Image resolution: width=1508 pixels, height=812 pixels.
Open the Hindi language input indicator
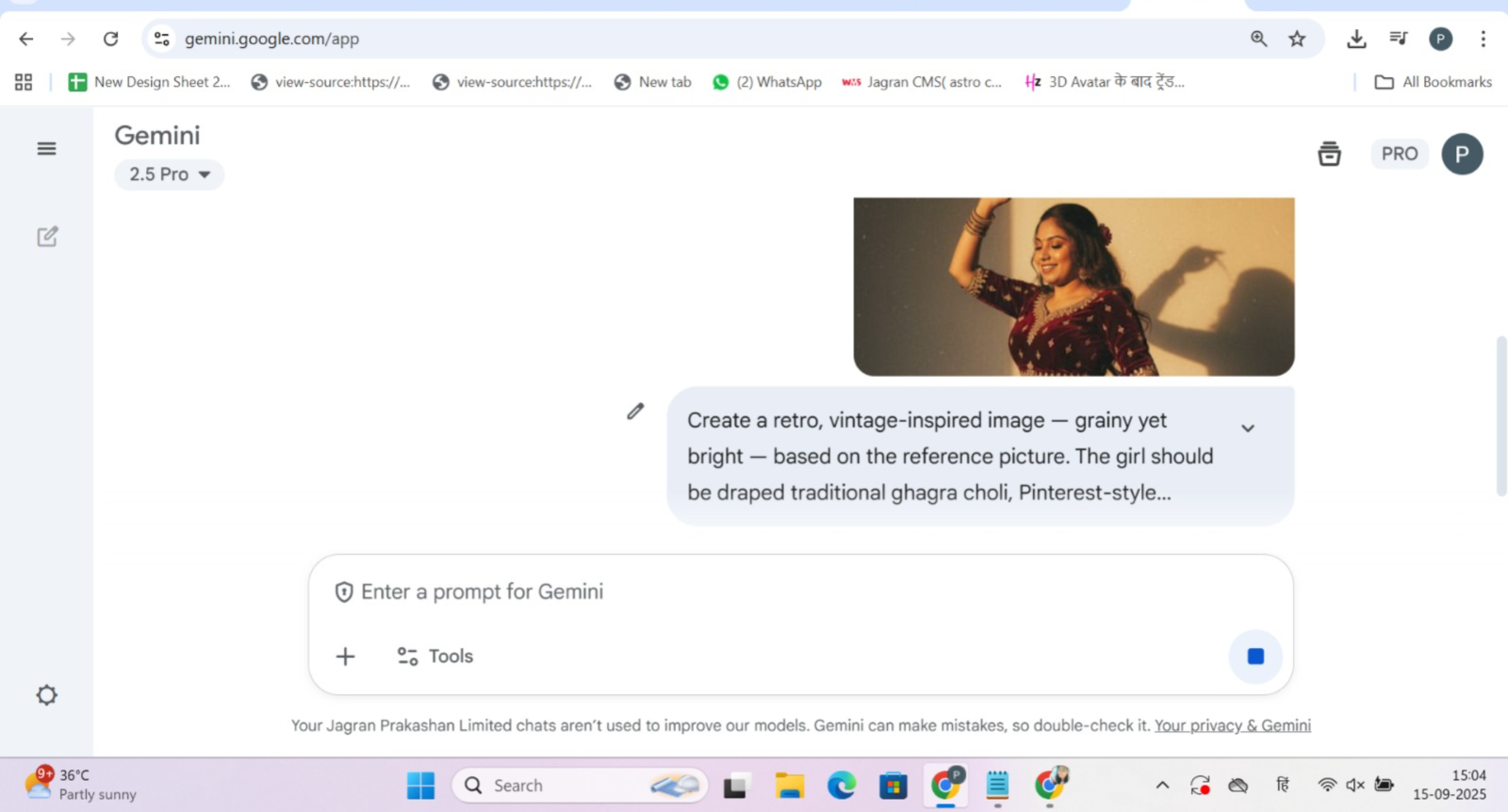[x=1283, y=786]
